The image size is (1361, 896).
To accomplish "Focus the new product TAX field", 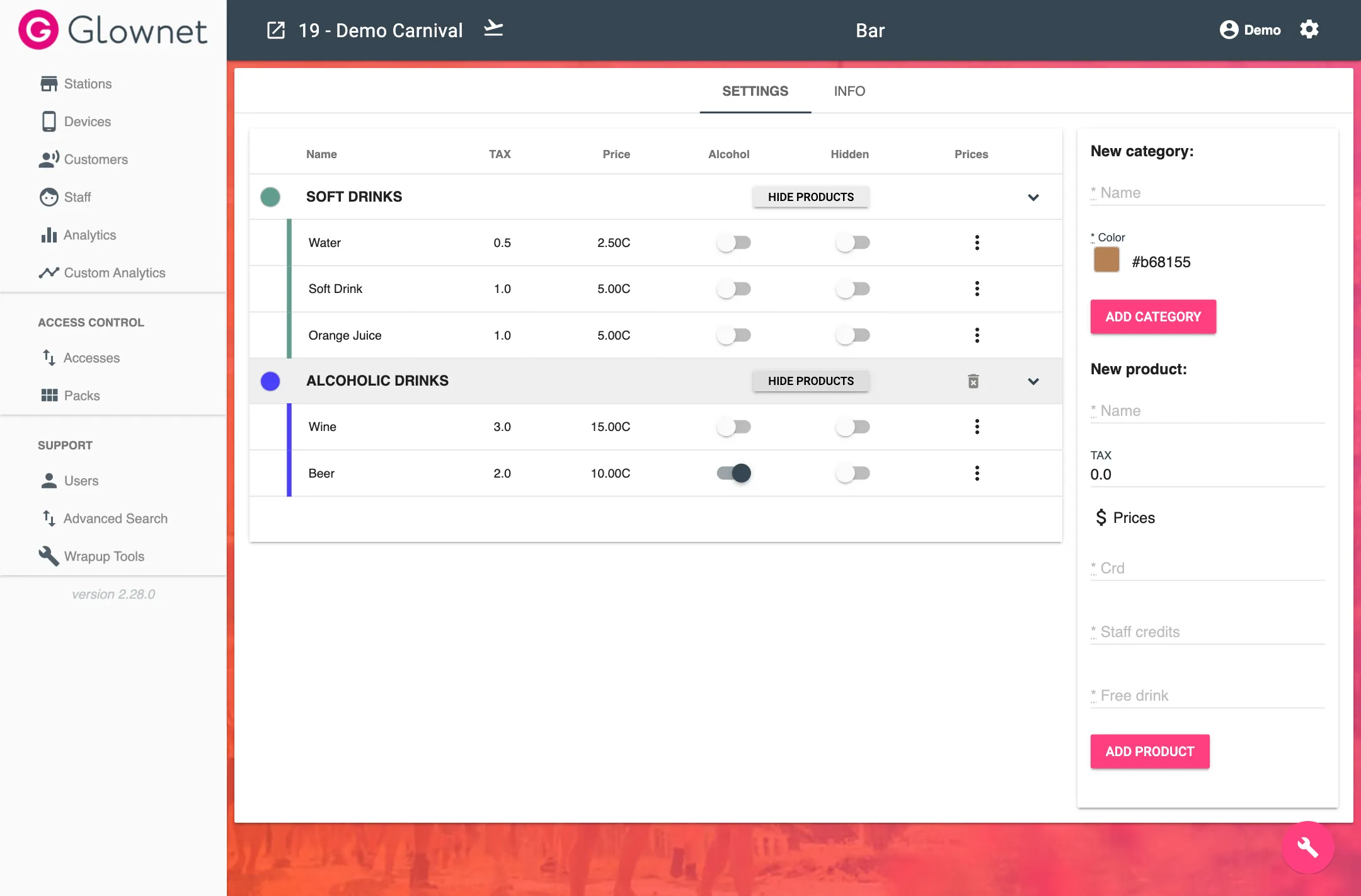I will pos(1207,474).
